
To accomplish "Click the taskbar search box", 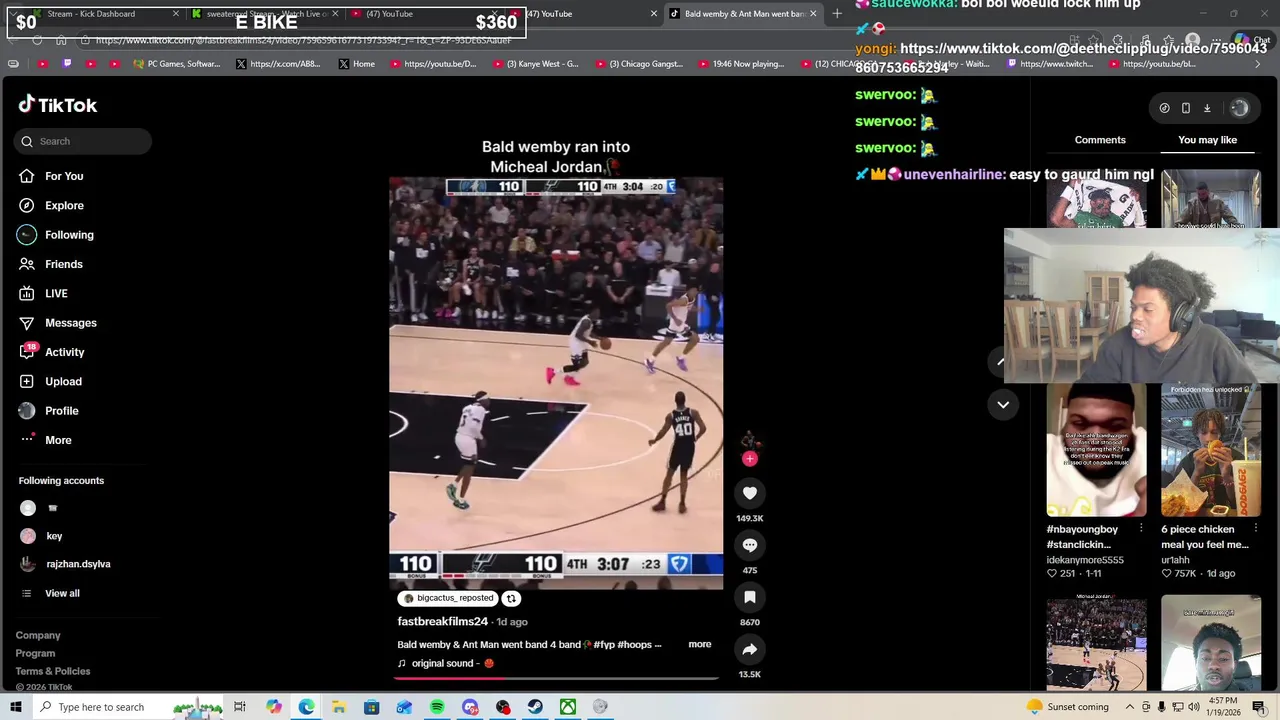I will (130, 707).
